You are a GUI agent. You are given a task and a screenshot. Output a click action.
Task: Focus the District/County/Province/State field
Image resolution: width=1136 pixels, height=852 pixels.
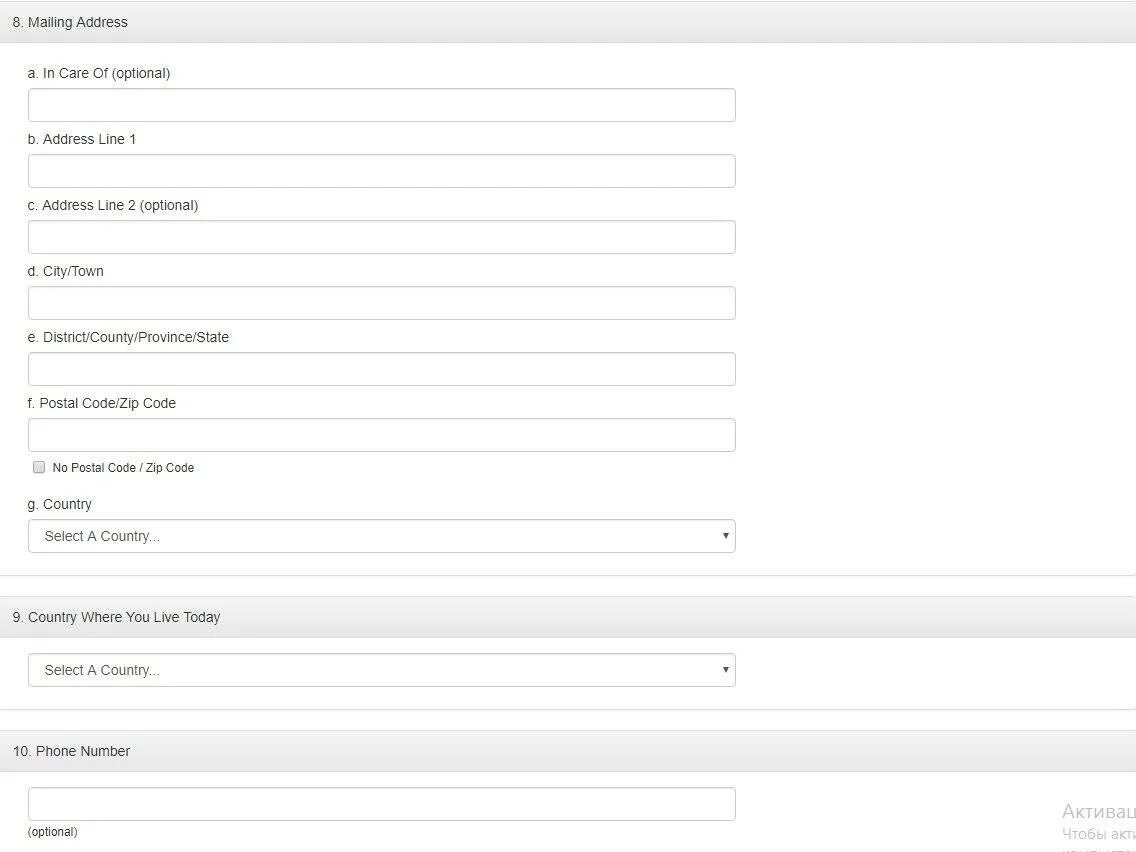click(381, 369)
